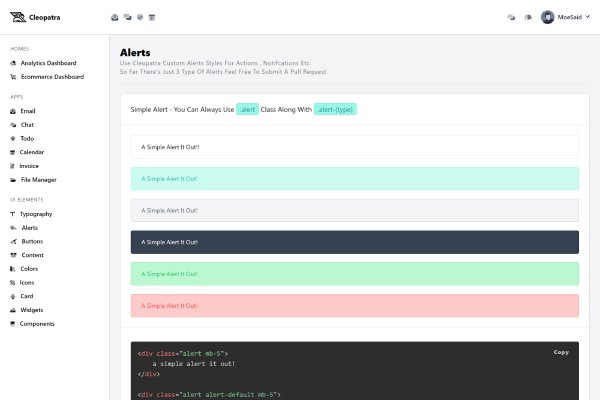Copy the alert code snippet

coord(561,352)
